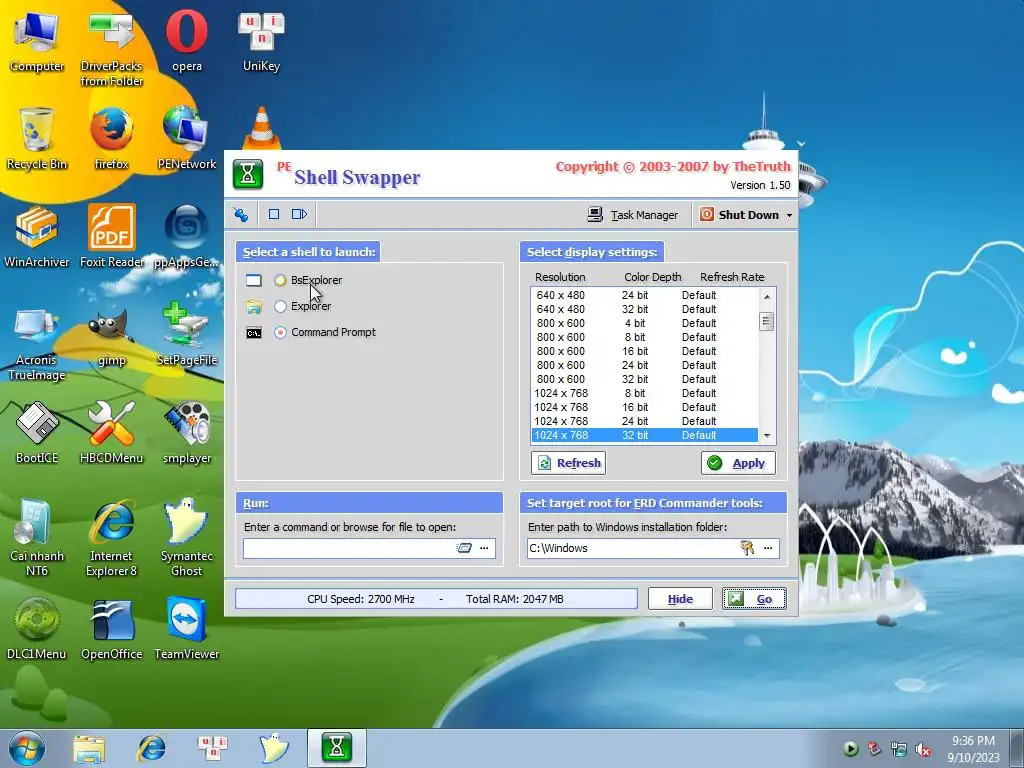This screenshot has width=1024, height=768.
Task: Open Symantec Ghost desktop icon
Action: point(187,538)
